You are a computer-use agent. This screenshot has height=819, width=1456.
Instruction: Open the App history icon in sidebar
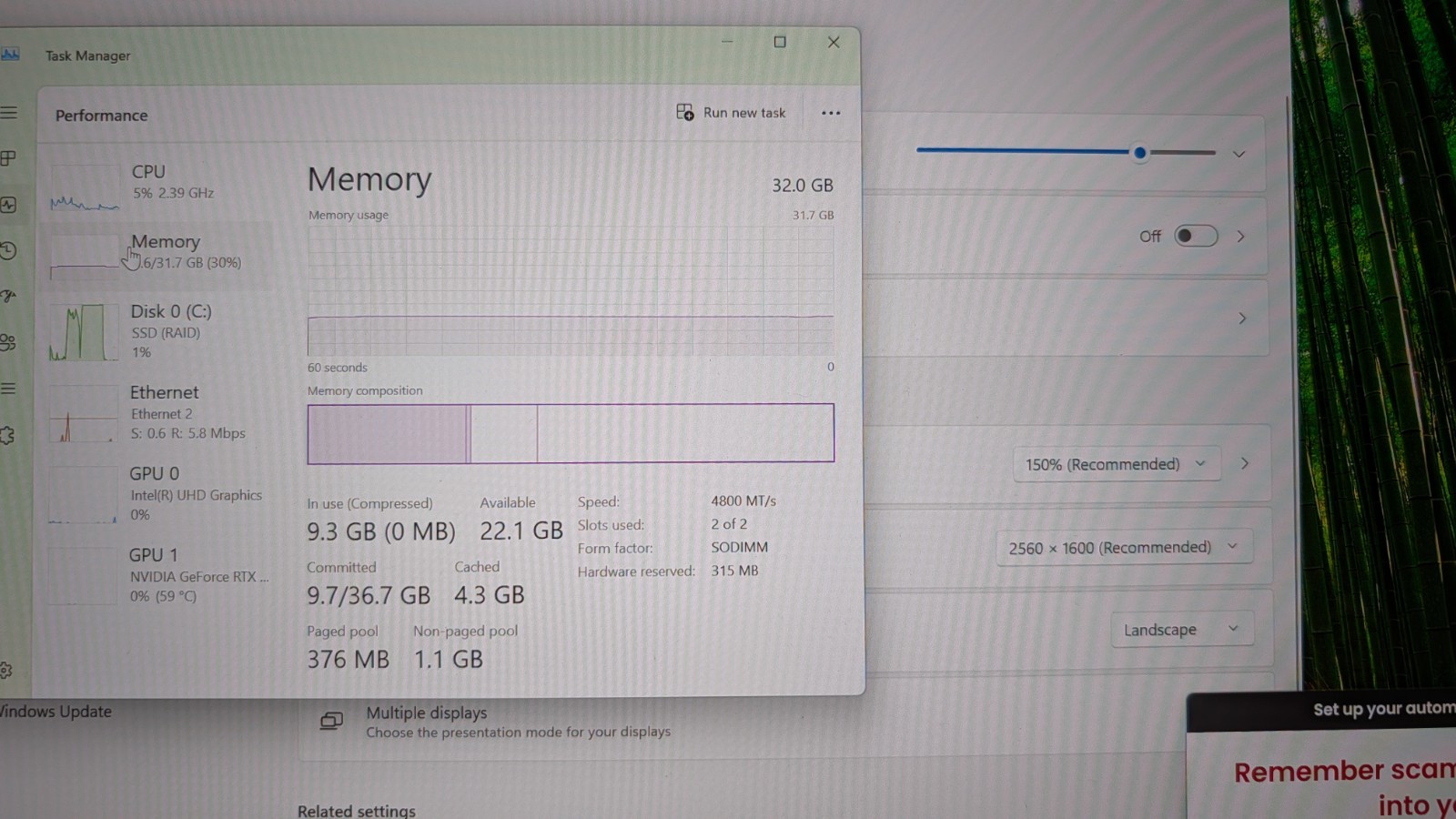tap(8, 250)
